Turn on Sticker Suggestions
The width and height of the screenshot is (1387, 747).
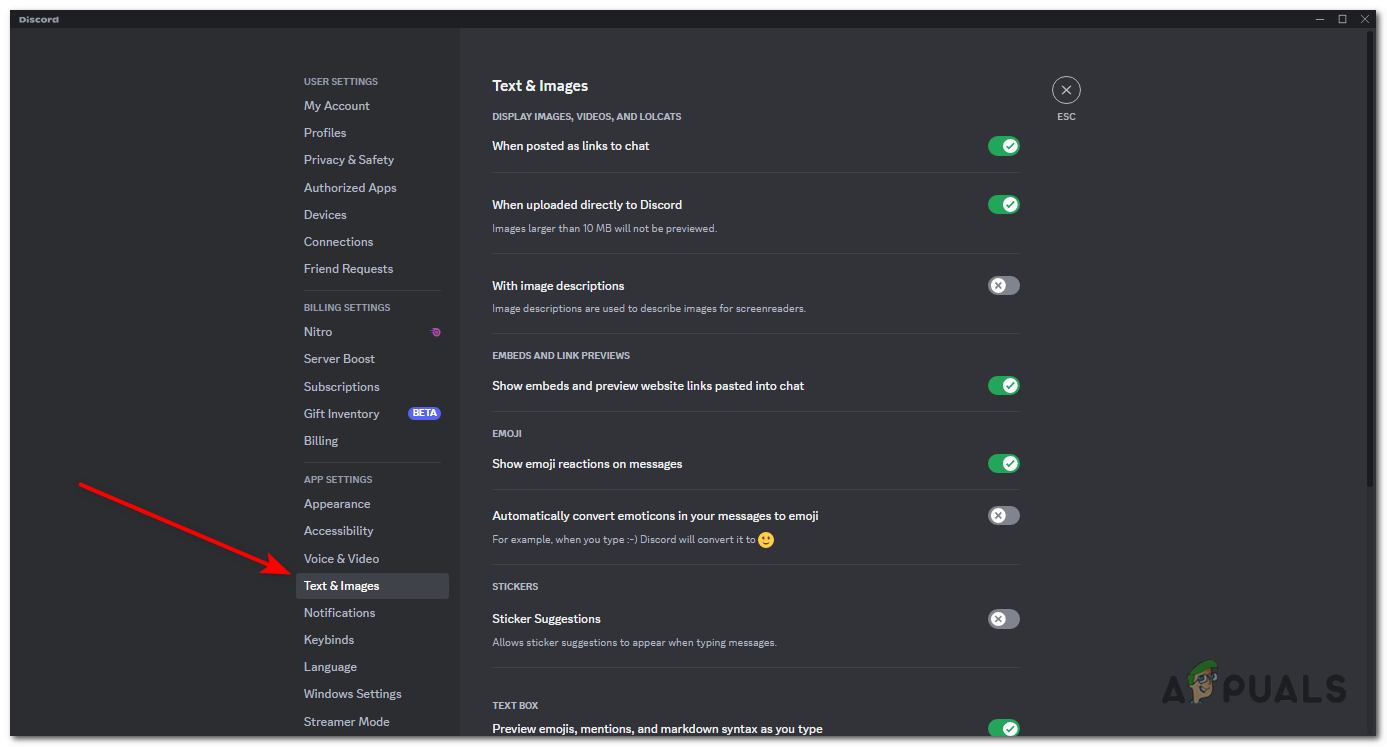tap(1003, 619)
